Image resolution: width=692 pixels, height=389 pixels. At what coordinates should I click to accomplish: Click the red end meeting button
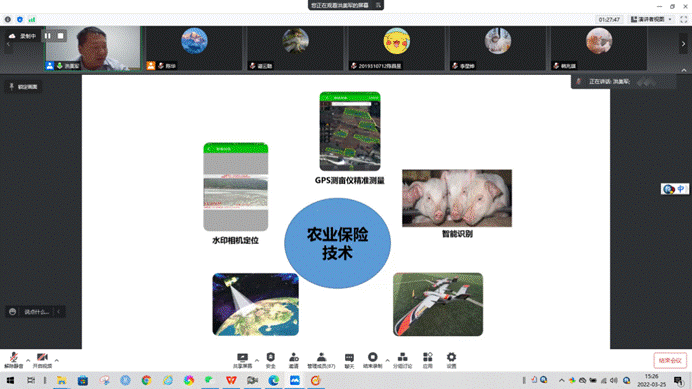coord(669,360)
